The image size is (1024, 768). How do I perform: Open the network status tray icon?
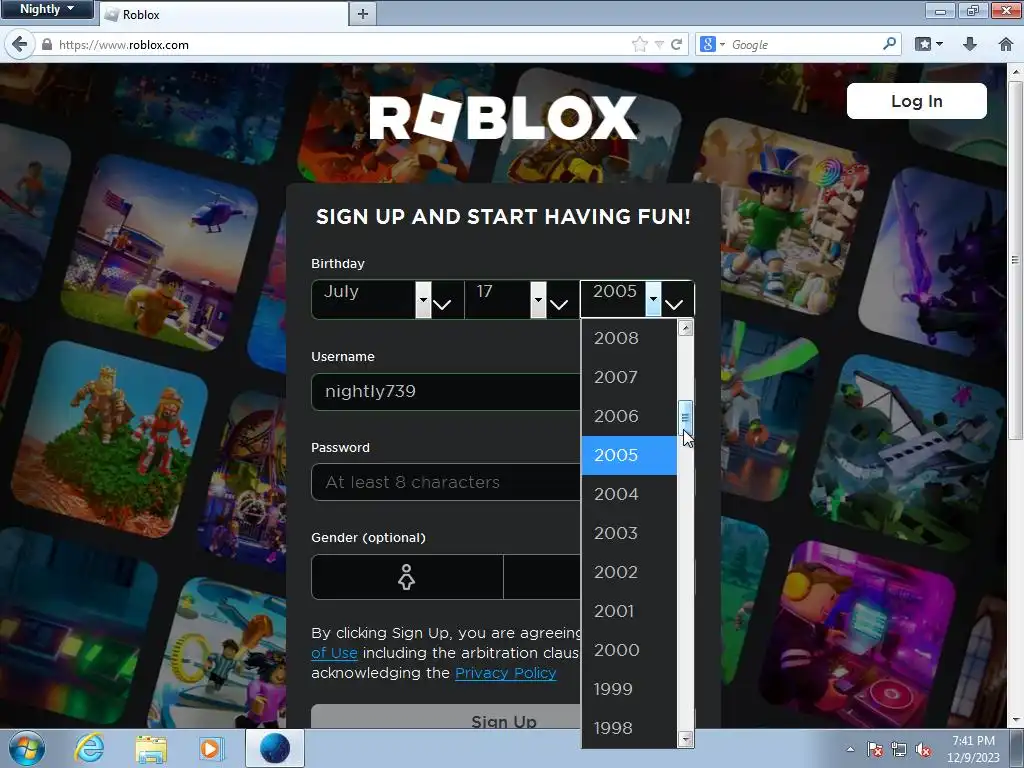pyautogui.click(x=899, y=750)
